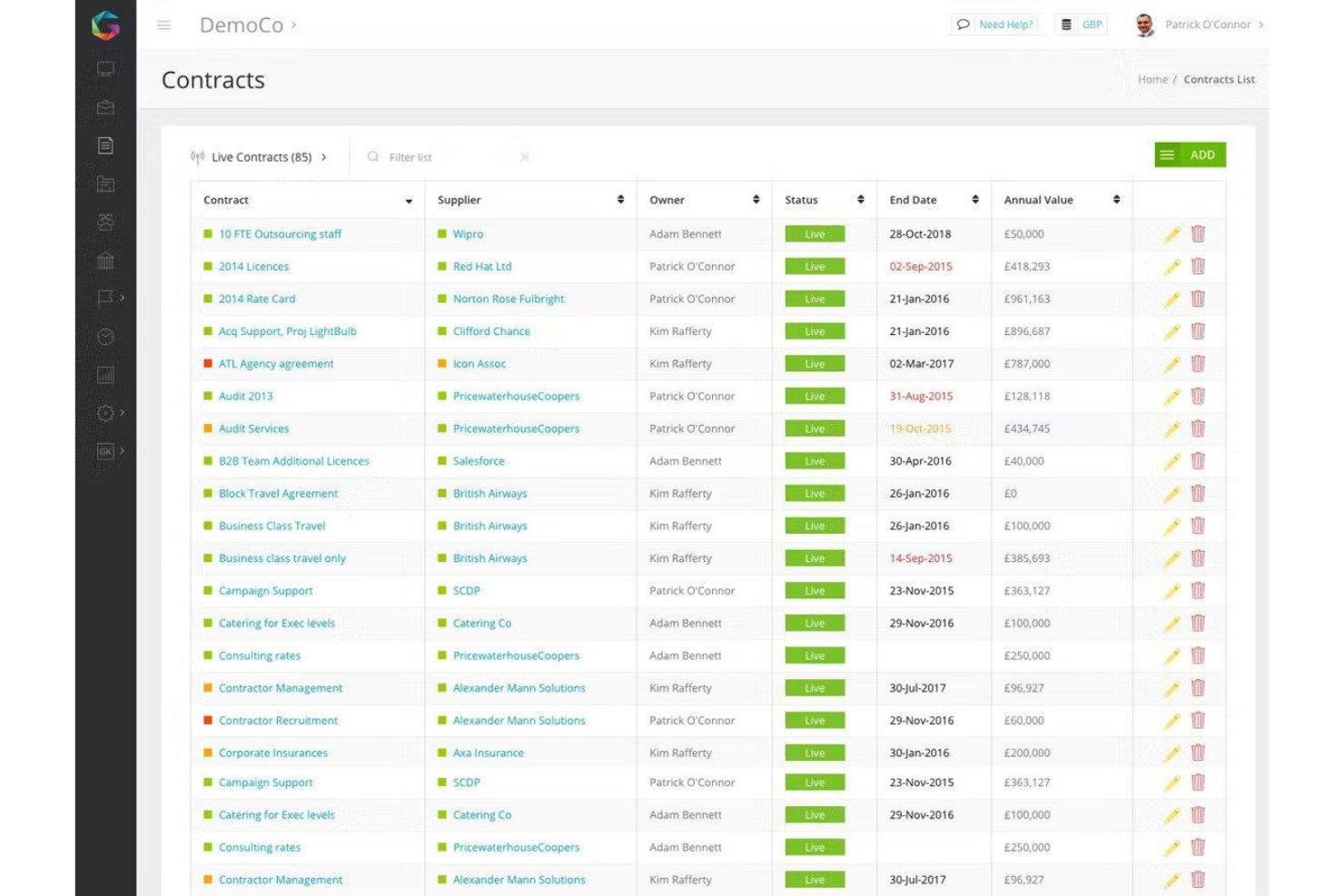The width and height of the screenshot is (1344, 896).
Task: Sort table by Contract column arrow
Action: click(409, 201)
